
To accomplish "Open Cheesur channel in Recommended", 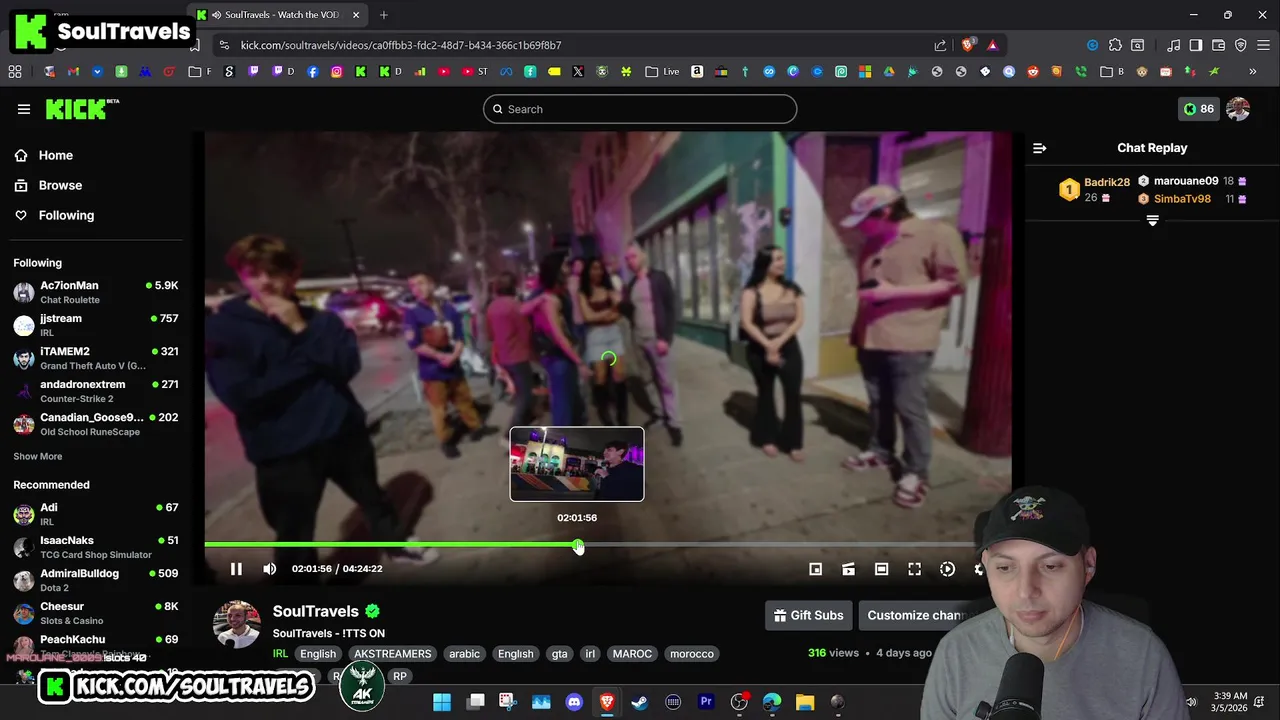I will click(x=96, y=613).
